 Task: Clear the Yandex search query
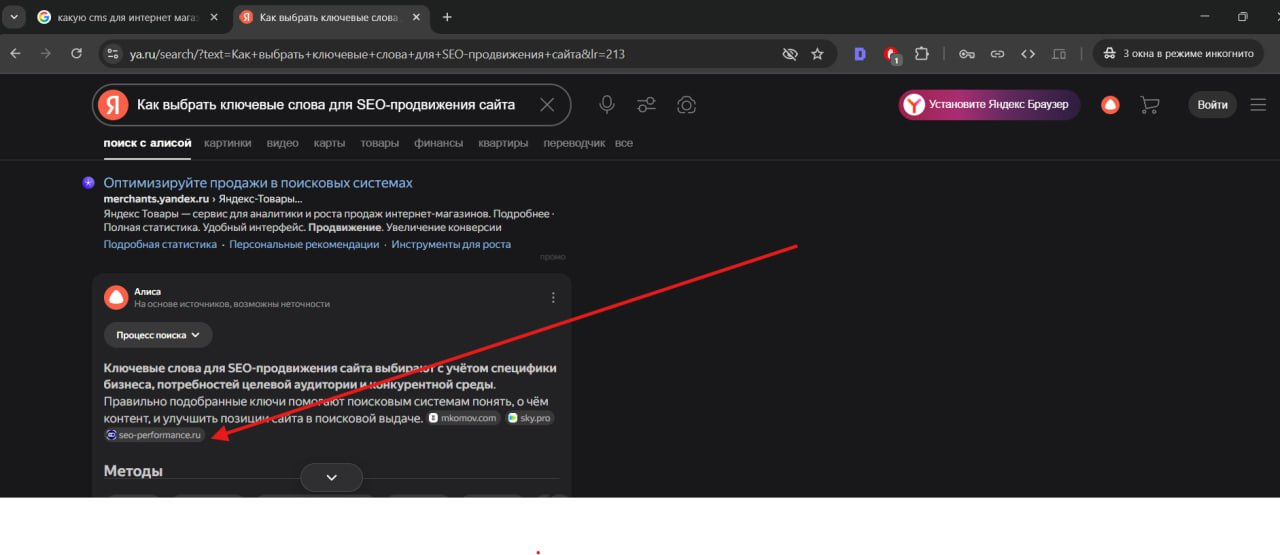(547, 105)
